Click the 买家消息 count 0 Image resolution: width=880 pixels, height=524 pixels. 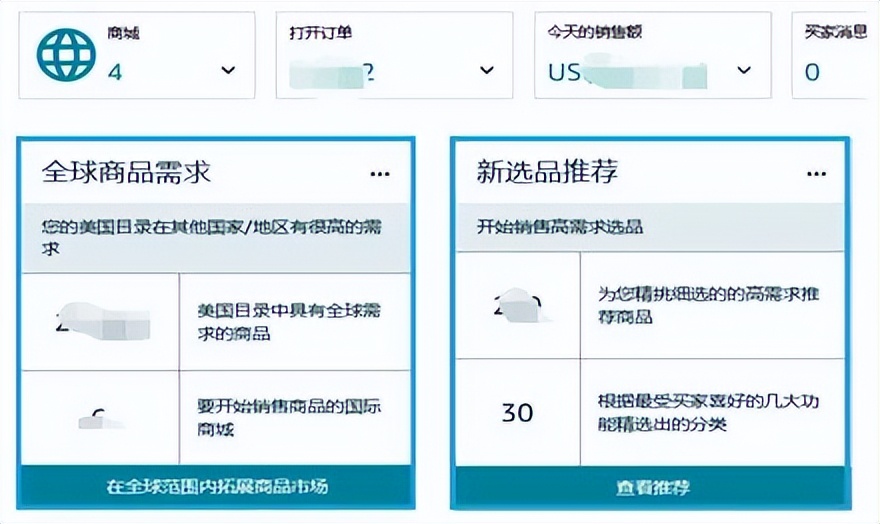tap(812, 72)
